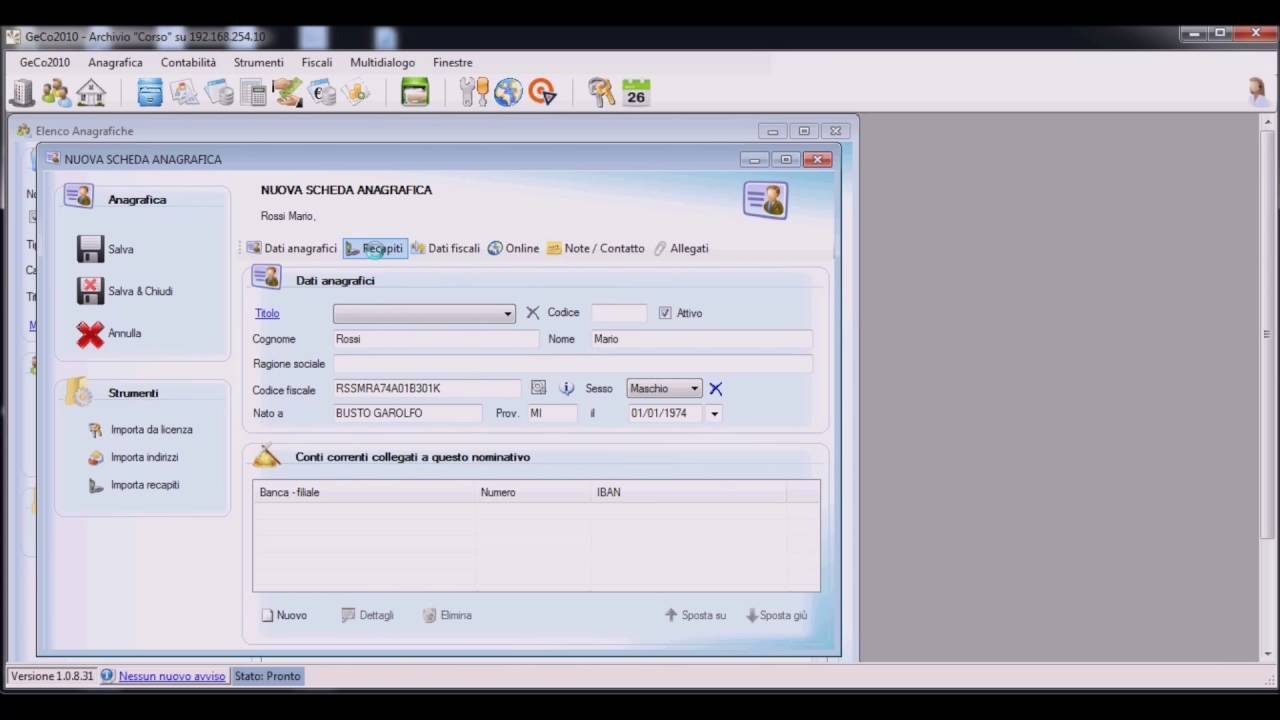Click the globe toolbar icon
Screen dimensions: 1280x720
pyautogui.click(x=508, y=93)
